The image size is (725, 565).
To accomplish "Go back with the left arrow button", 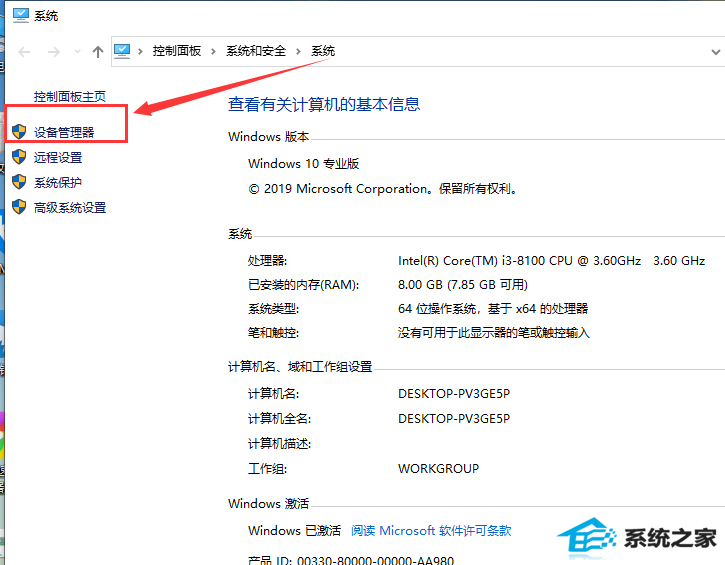I will click(24, 52).
